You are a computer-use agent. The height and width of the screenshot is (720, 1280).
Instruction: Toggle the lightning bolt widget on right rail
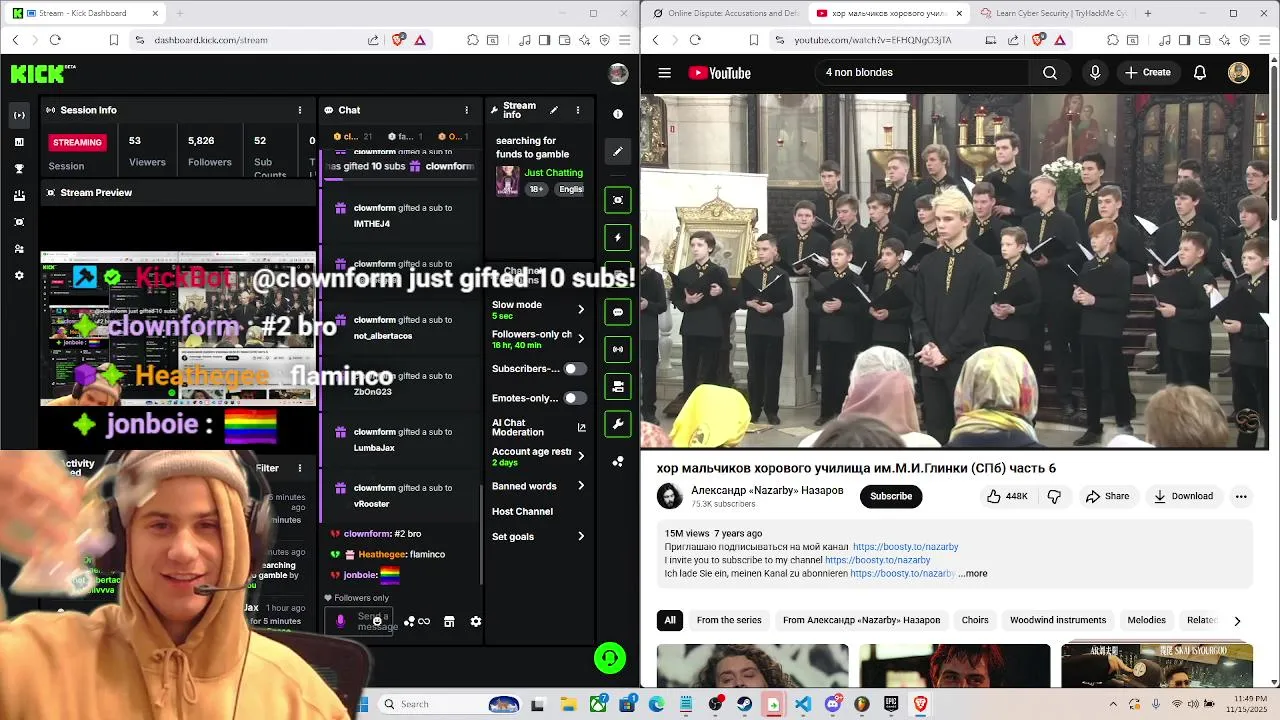[x=618, y=237]
